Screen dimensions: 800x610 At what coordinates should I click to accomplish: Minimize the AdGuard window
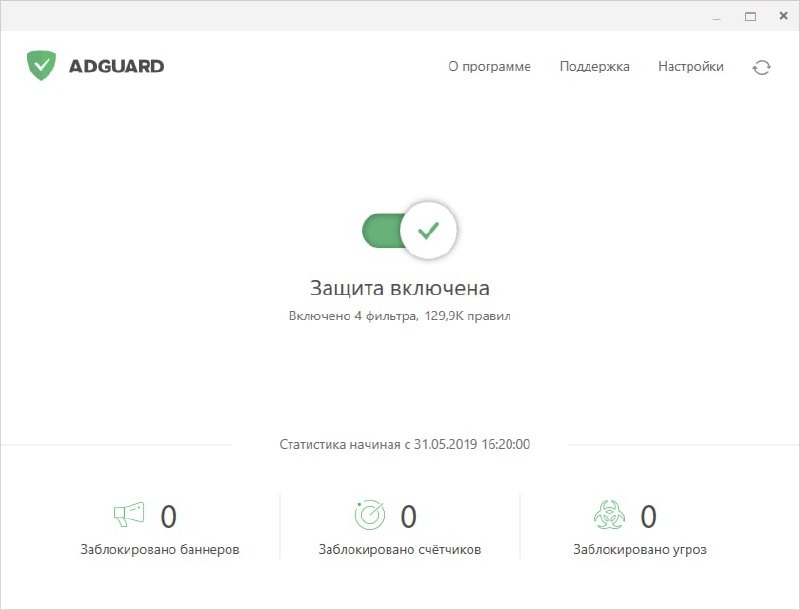[x=717, y=17]
